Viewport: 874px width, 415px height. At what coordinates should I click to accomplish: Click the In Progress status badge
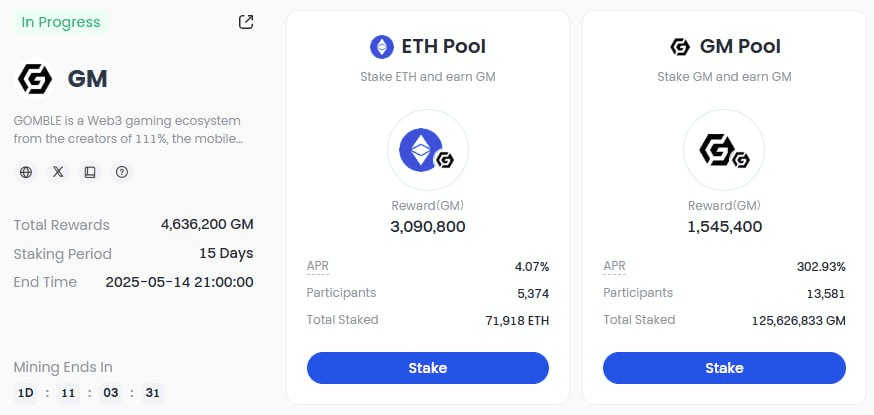coord(61,22)
